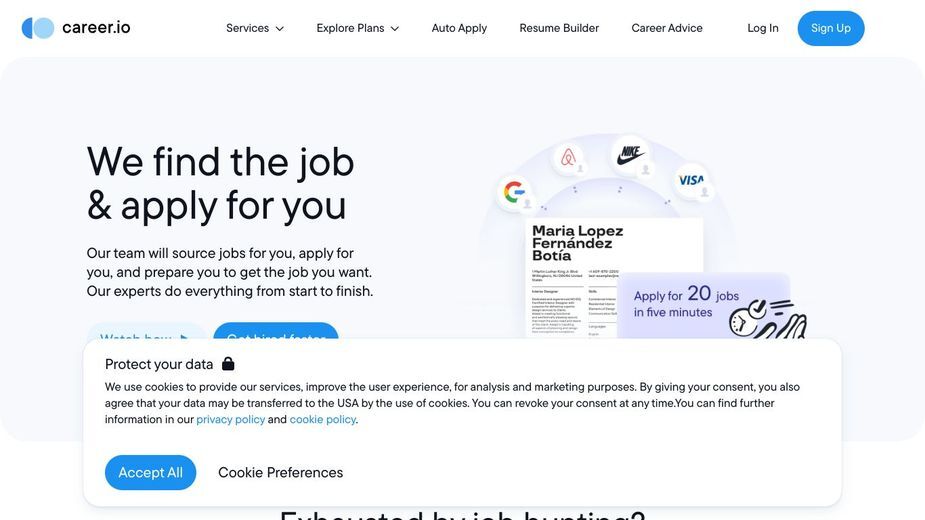Click the Visa logo bubble
The image size is (925, 520).
[x=691, y=180]
